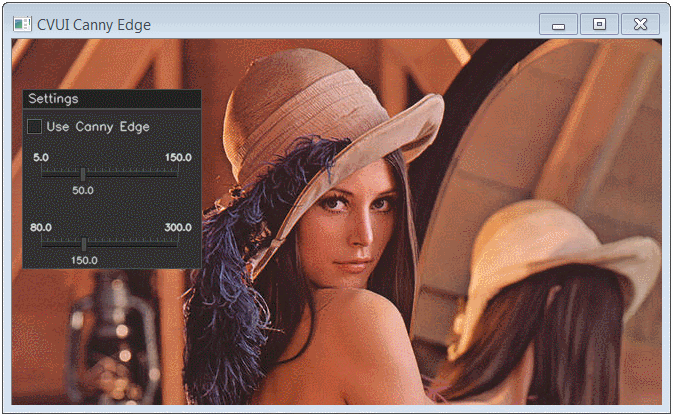Minimize the CVUI Canny Edge window
673x415 pixels.
point(558,24)
